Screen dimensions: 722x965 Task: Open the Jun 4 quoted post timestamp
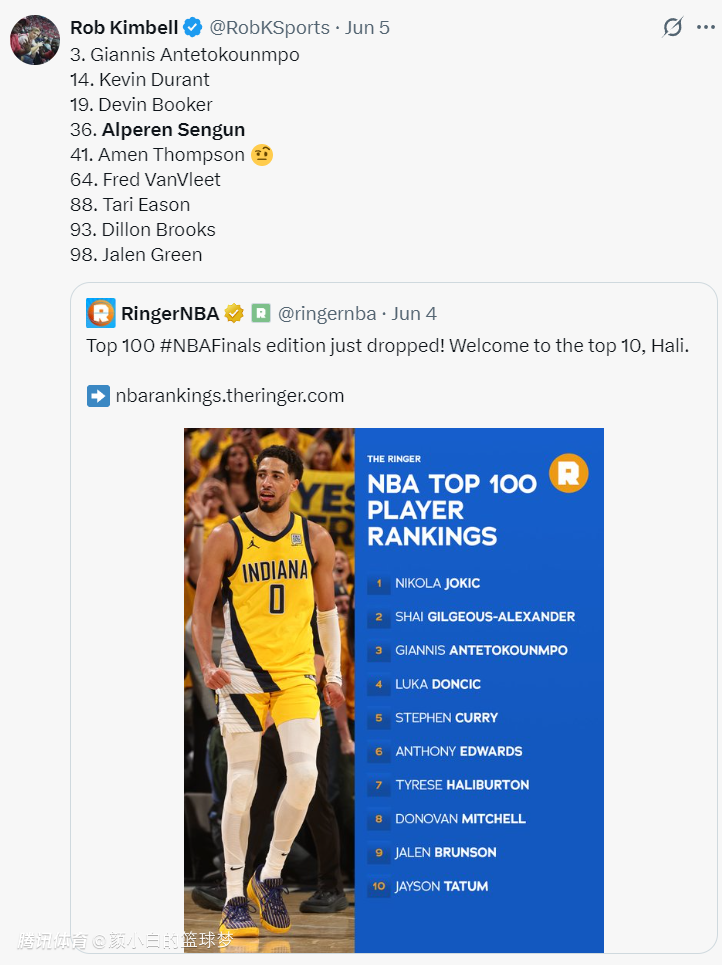point(414,313)
